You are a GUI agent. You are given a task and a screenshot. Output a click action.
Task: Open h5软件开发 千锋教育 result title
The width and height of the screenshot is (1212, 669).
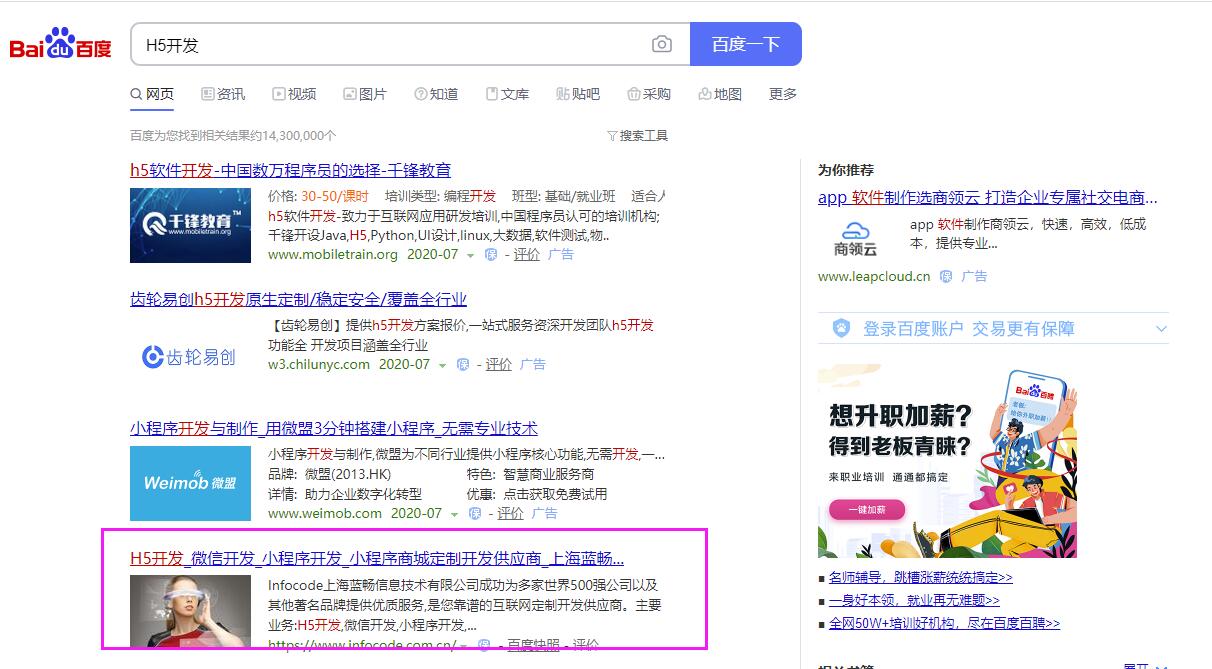click(x=290, y=170)
